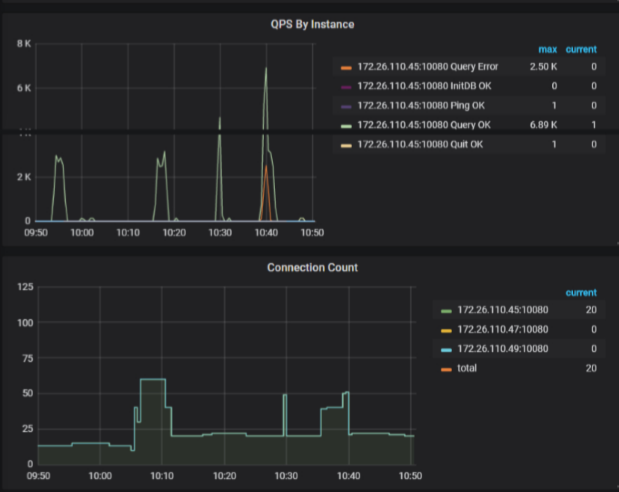The width and height of the screenshot is (619, 492).
Task: Toggle the total connection series label
Action: tap(467, 368)
